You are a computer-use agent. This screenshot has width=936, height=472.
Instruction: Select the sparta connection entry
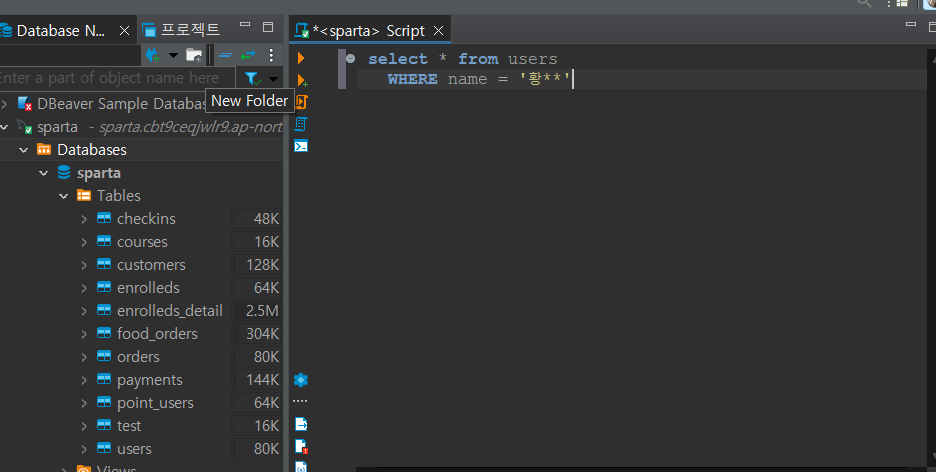(57, 127)
